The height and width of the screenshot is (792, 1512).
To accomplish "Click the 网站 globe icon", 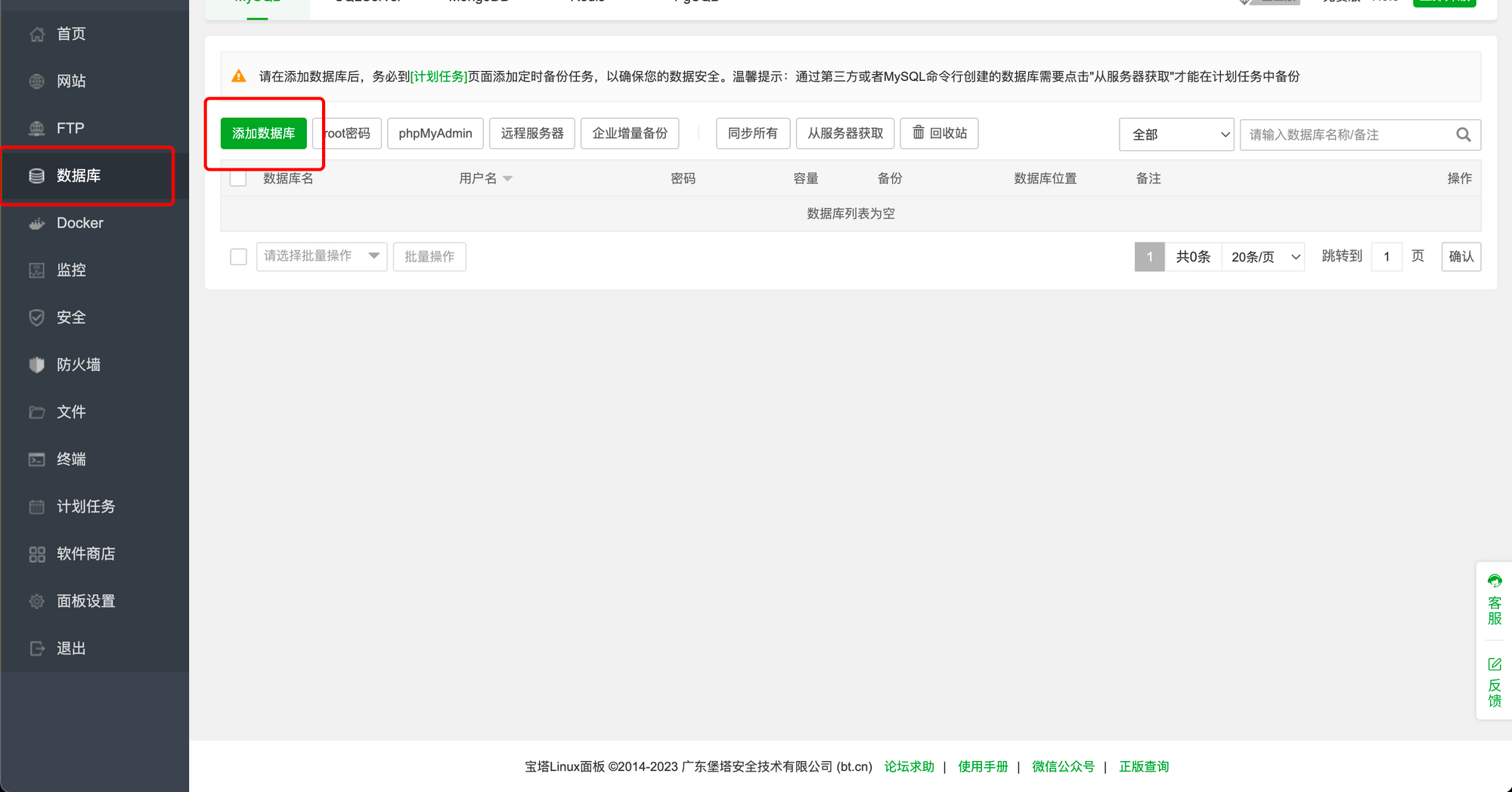I will tap(36, 81).
